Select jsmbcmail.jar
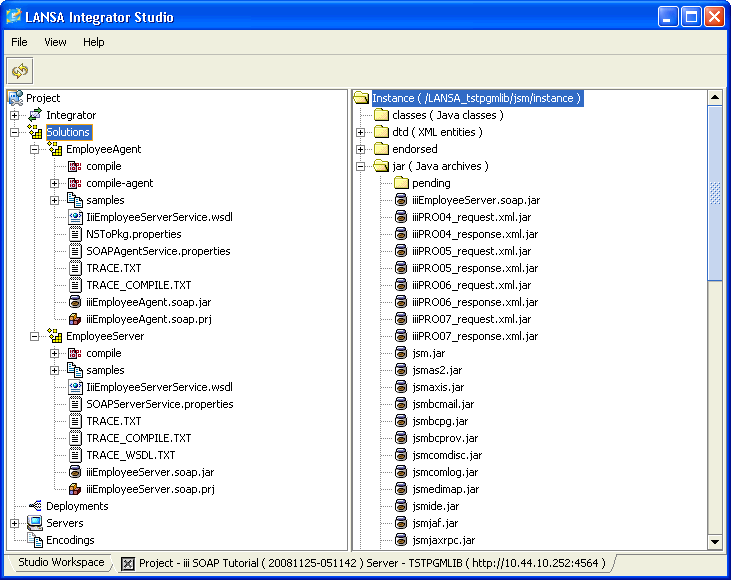Image resolution: width=731 pixels, height=580 pixels. coord(443,404)
